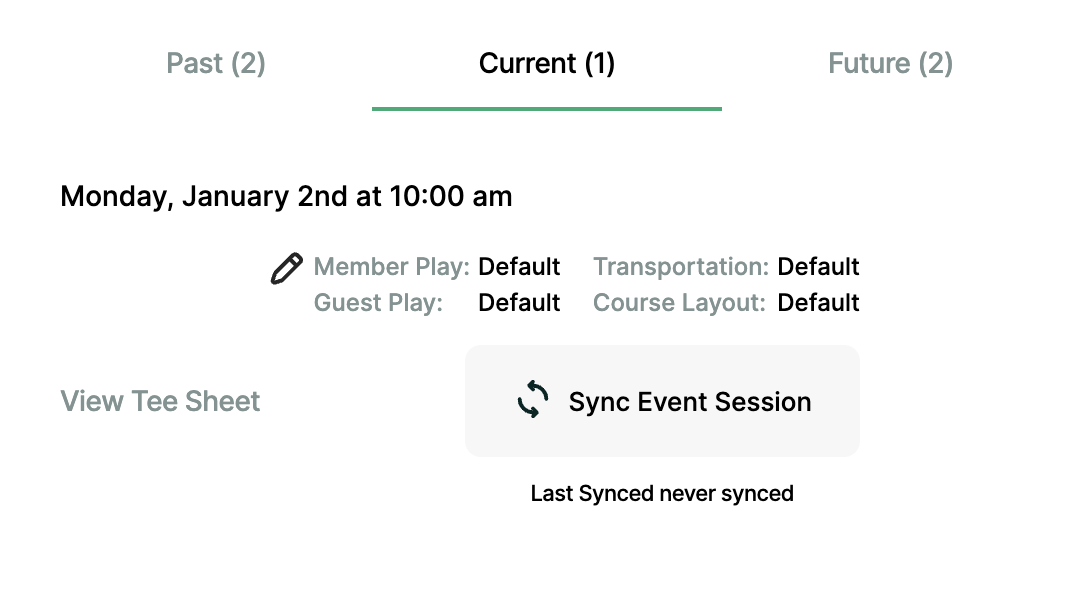Click the Transportation label
Image resolution: width=1076 pixels, height=598 pixels.
681,266
